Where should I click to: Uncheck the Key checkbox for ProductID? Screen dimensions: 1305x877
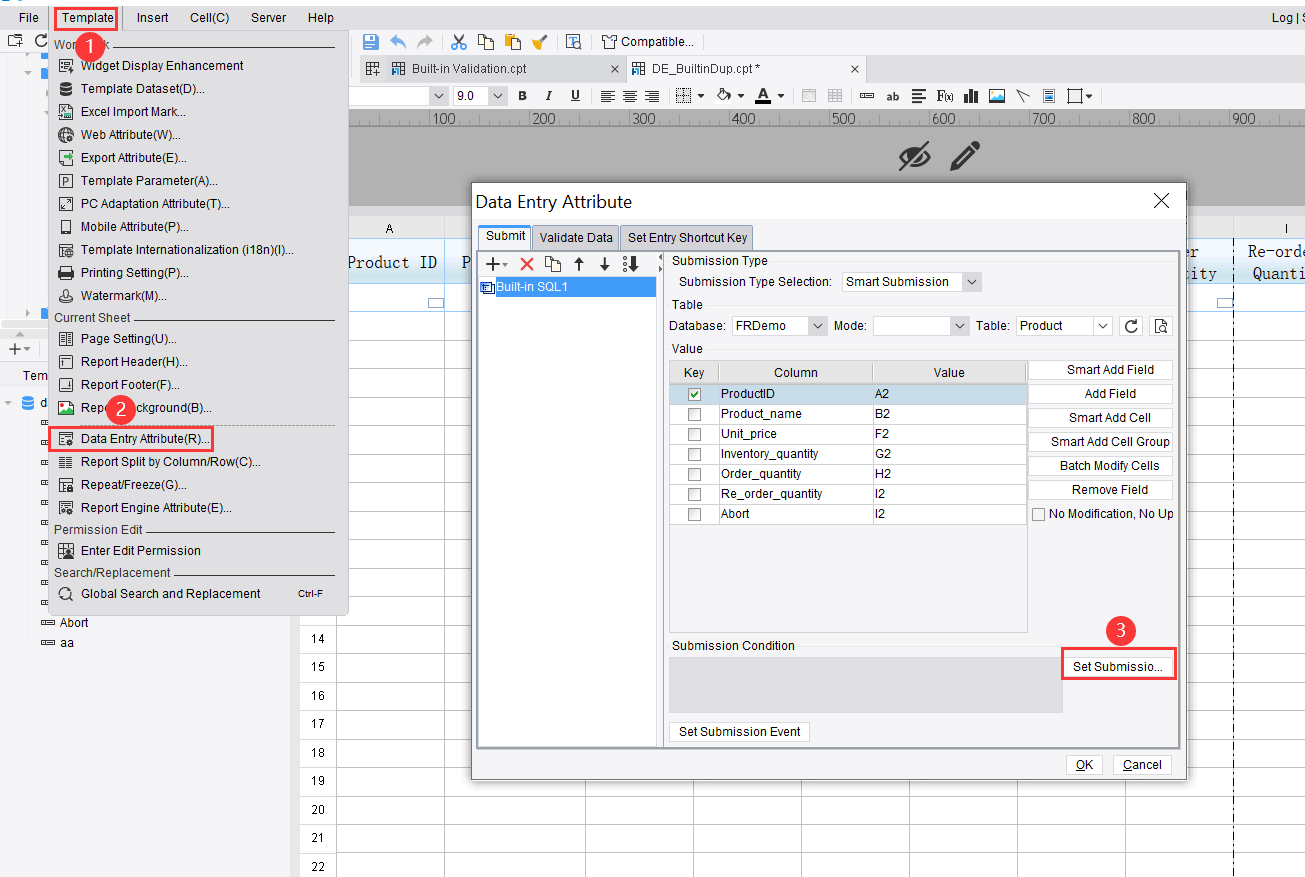pos(694,393)
